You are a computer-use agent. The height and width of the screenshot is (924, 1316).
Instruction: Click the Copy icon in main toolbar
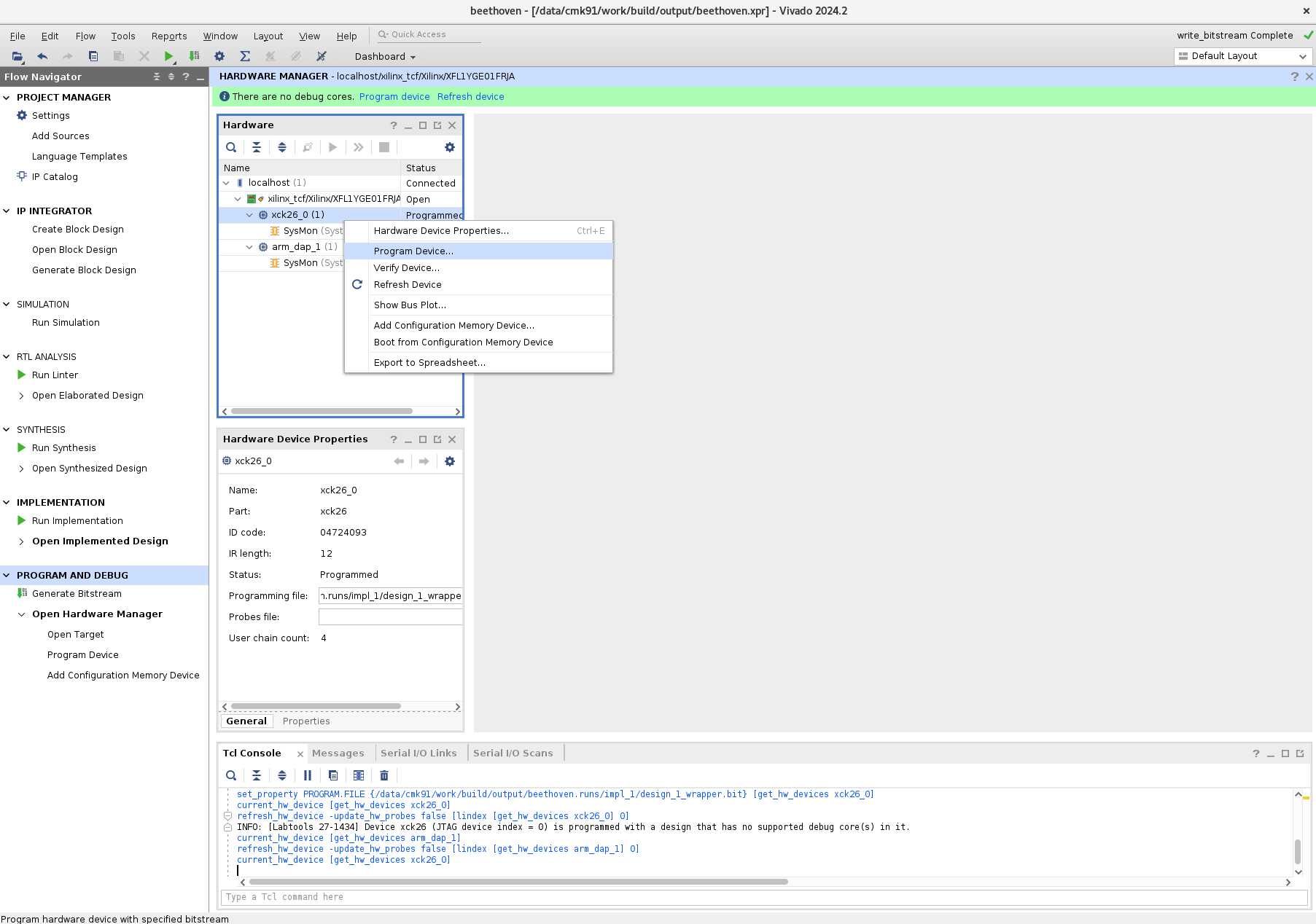(x=93, y=56)
